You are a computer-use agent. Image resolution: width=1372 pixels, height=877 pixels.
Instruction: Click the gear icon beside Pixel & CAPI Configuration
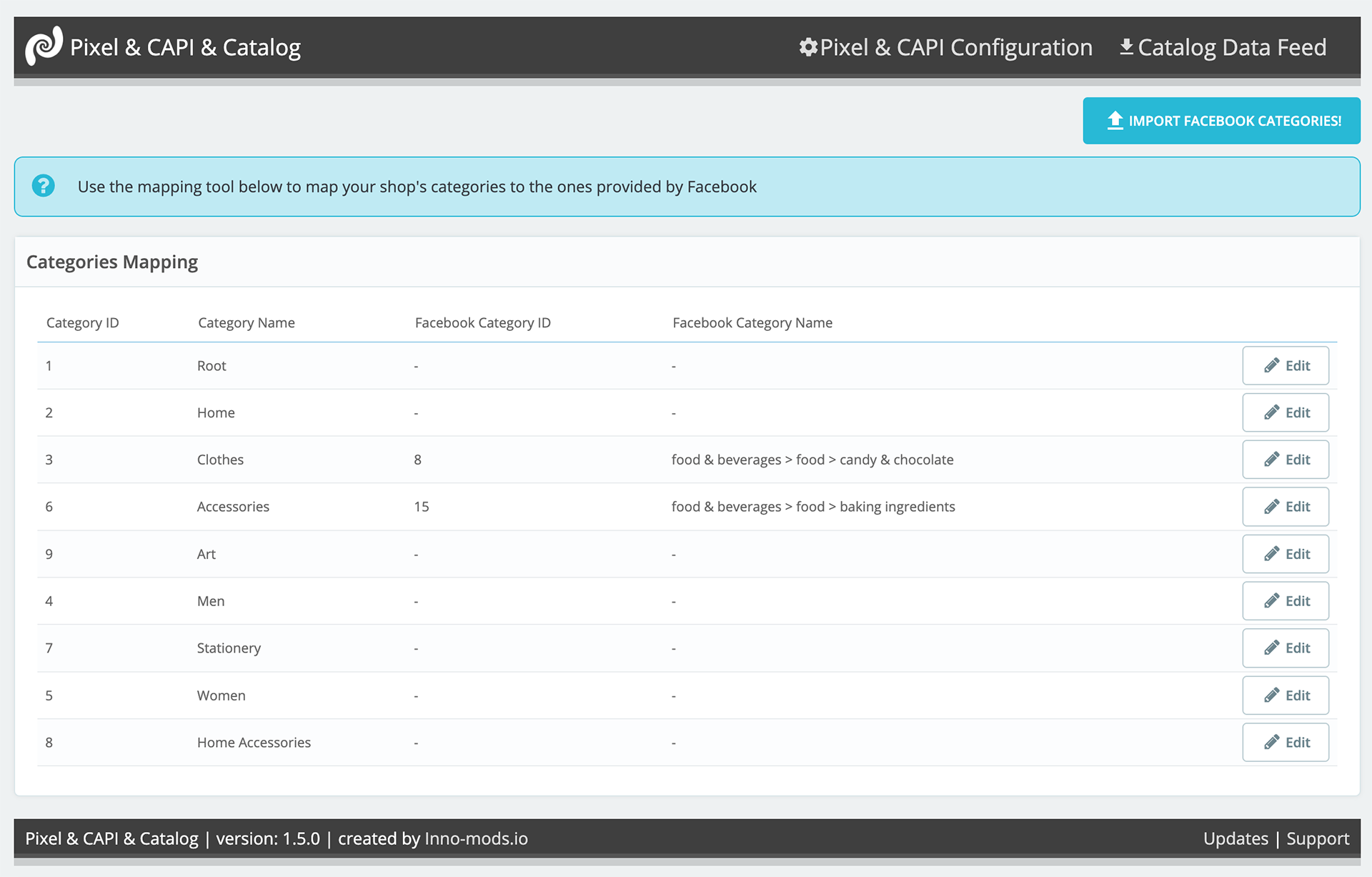(x=808, y=47)
